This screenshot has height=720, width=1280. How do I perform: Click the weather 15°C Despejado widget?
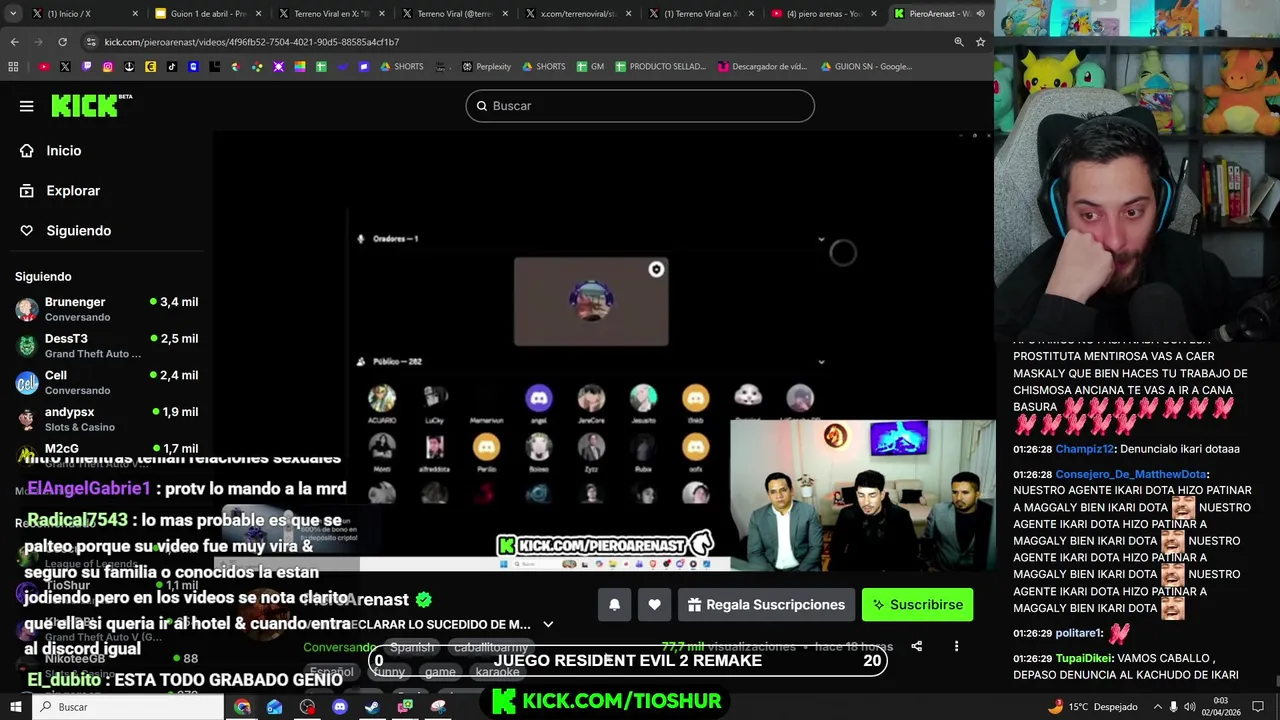[x=1092, y=707]
